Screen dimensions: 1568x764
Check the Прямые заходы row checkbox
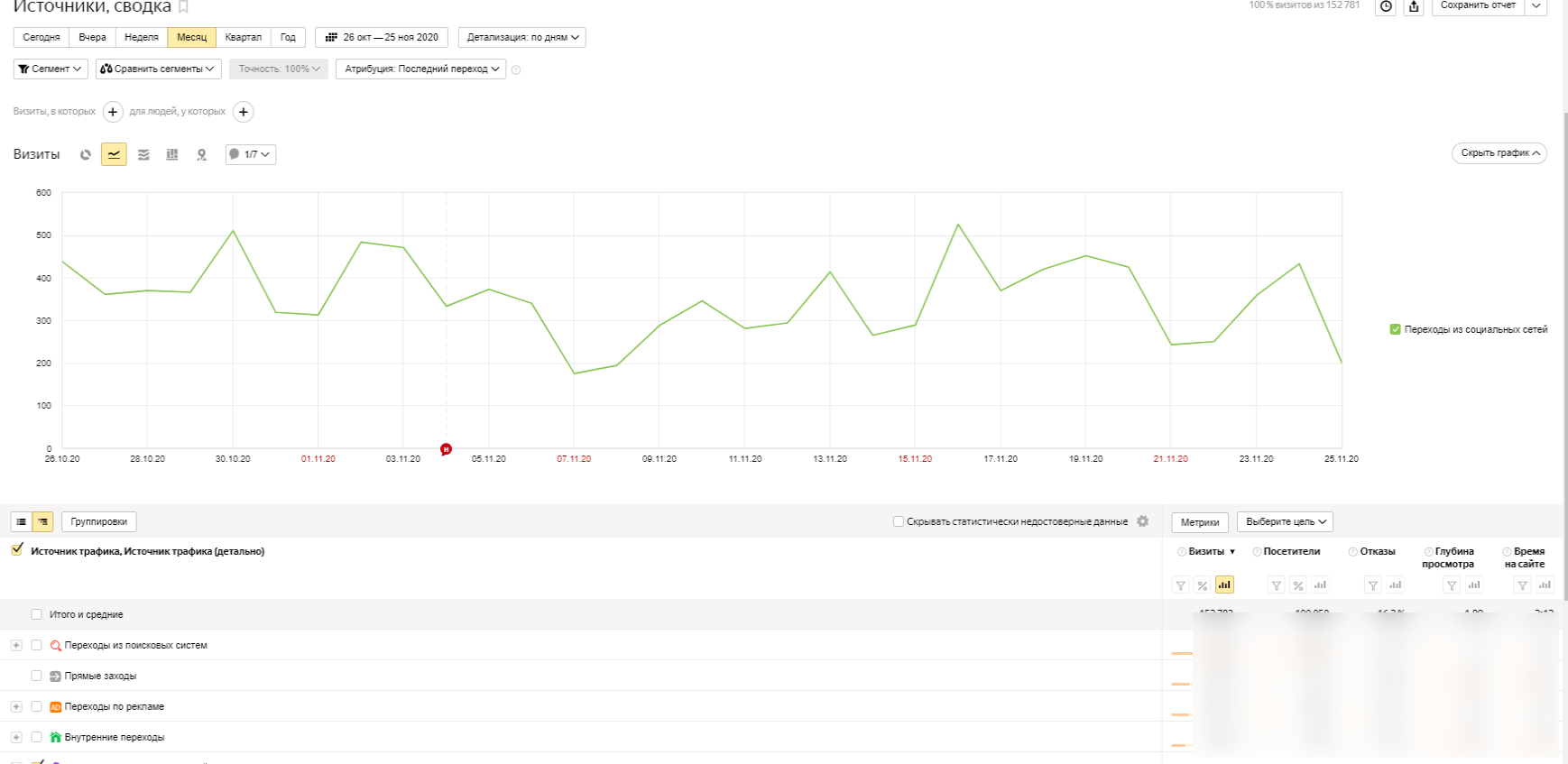pos(37,676)
